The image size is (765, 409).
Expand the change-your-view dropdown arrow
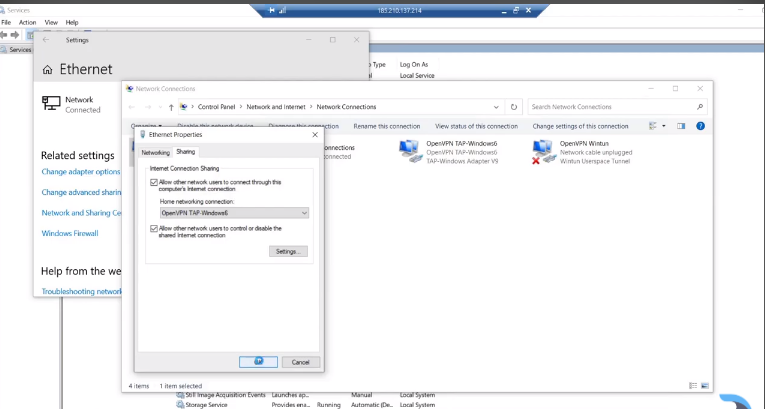[x=663, y=126]
